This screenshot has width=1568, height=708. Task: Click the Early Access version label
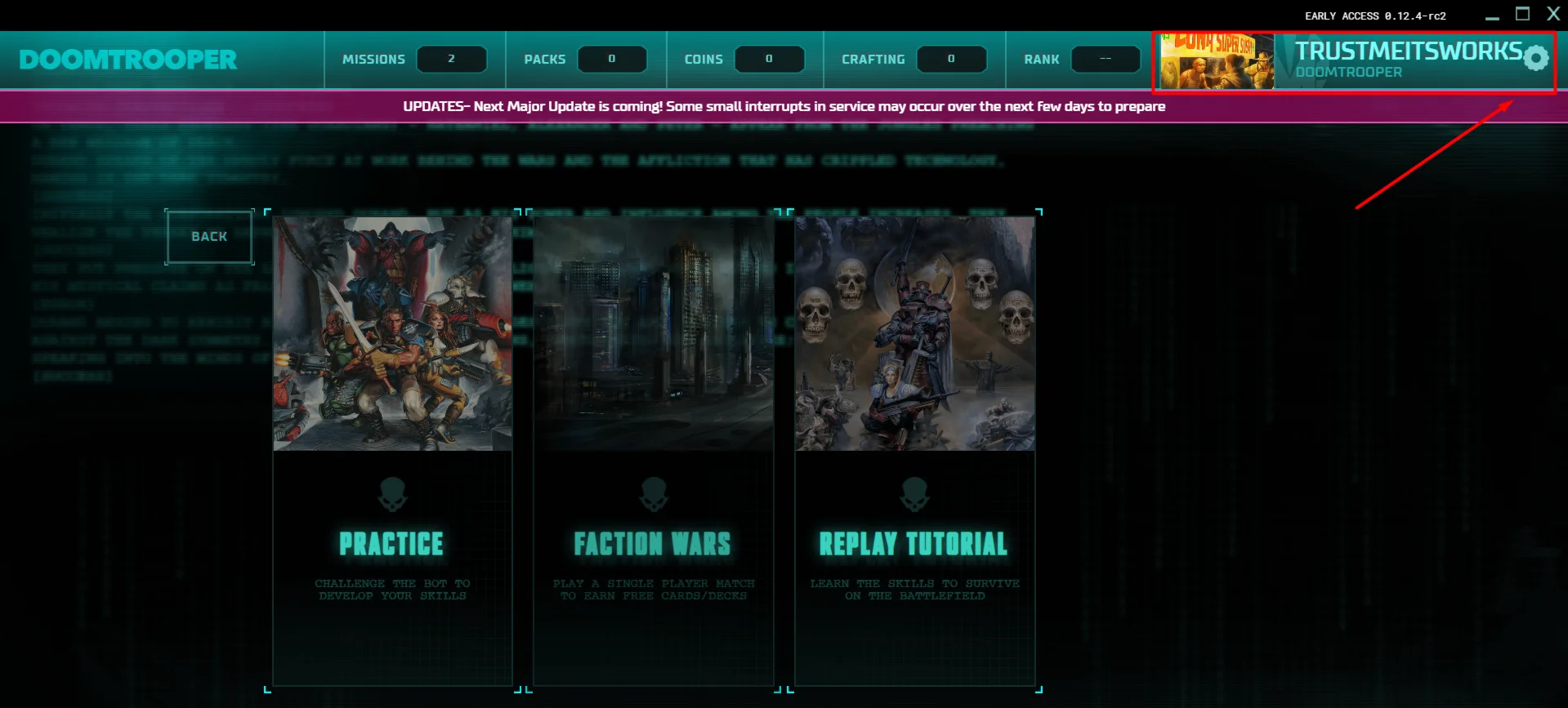[1375, 16]
